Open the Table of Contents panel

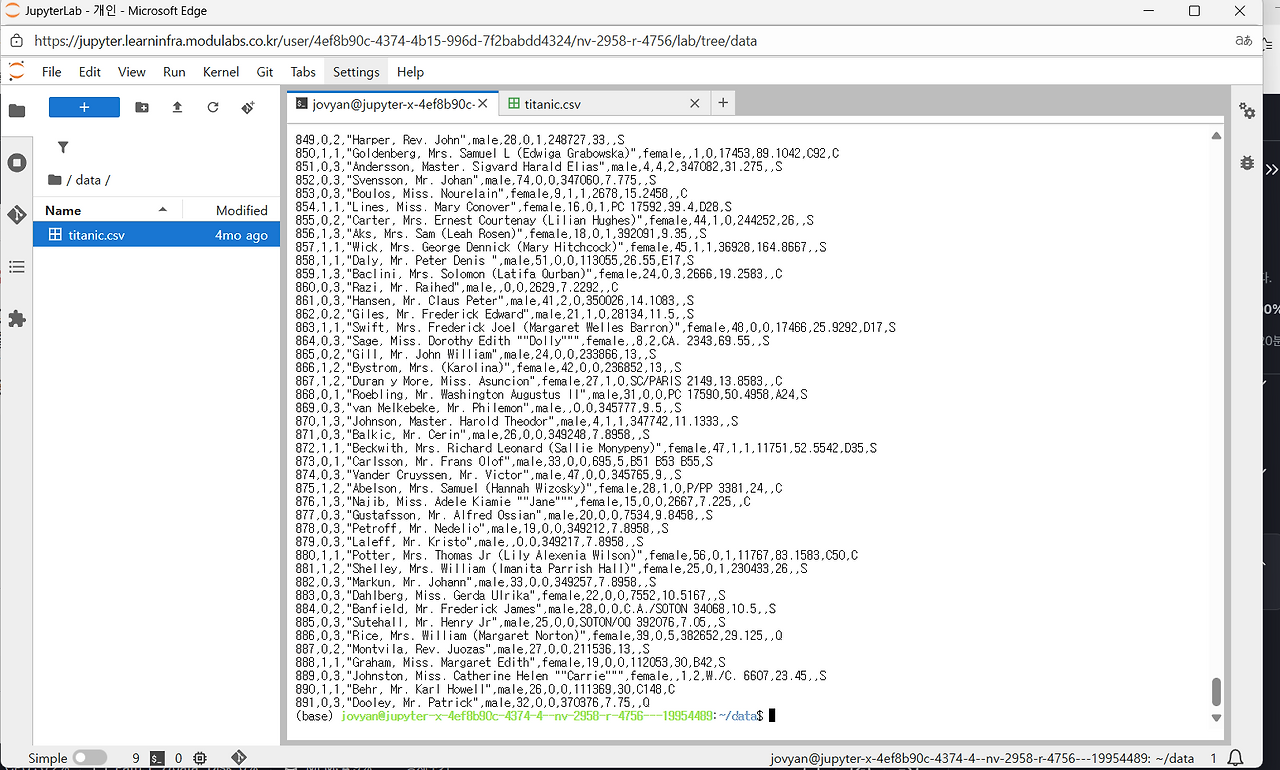[17, 267]
